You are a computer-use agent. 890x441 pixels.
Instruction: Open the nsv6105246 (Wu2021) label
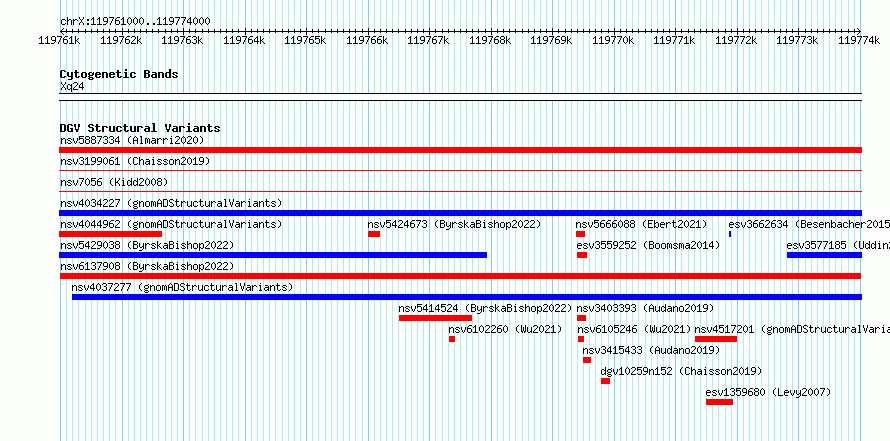[634, 329]
